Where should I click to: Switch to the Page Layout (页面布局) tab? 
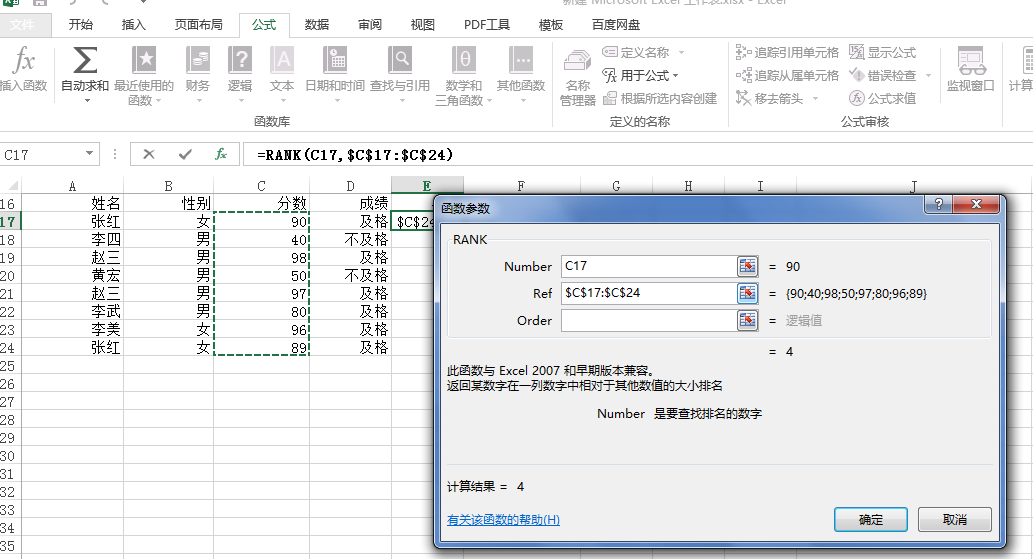pyautogui.click(x=198, y=24)
